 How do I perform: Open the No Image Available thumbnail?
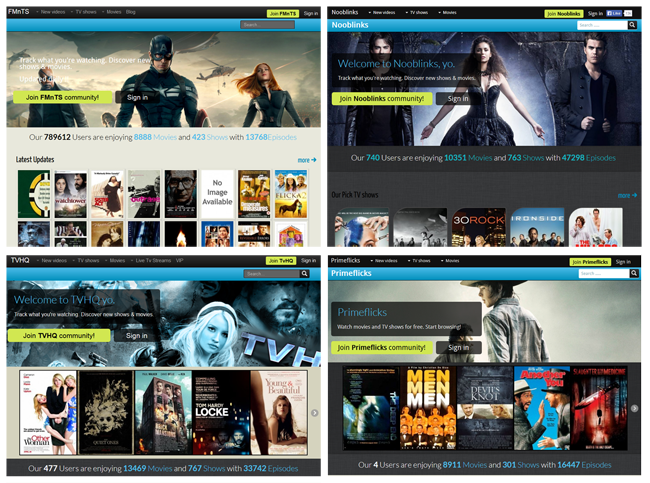pyautogui.click(x=217, y=194)
